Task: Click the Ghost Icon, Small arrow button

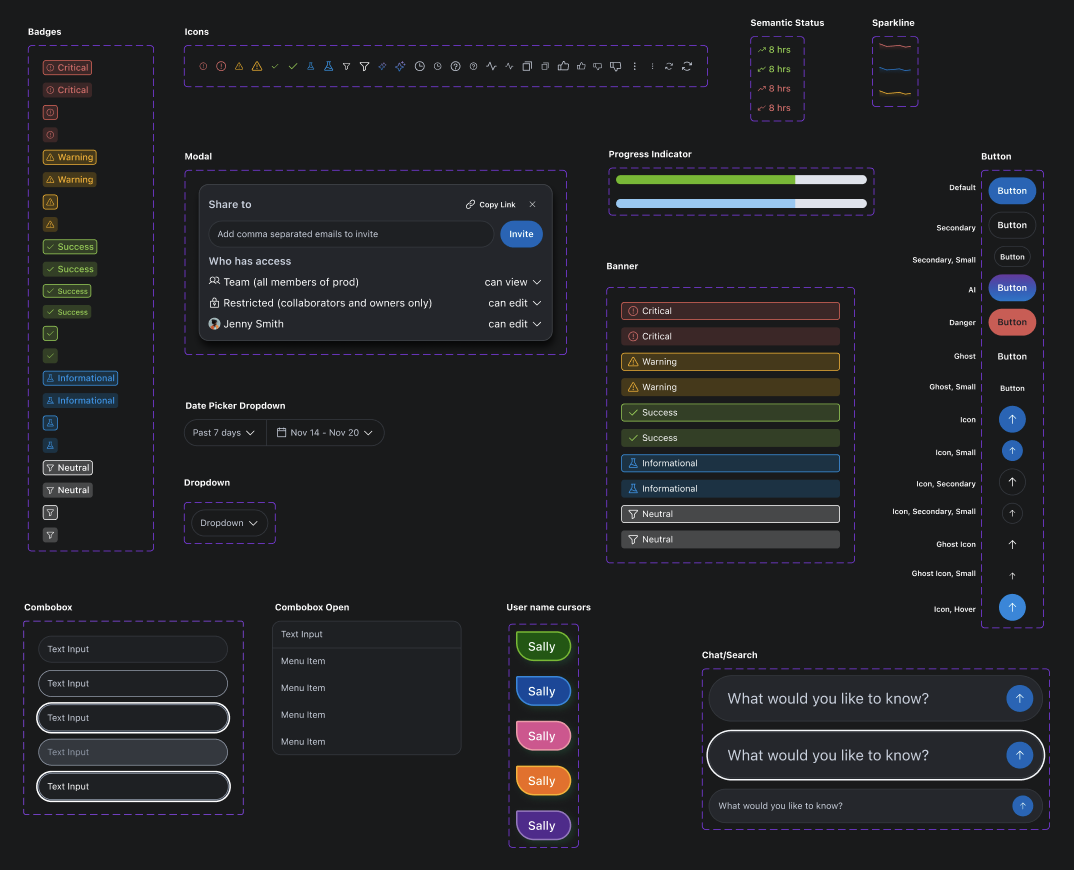Action: 1012,575
